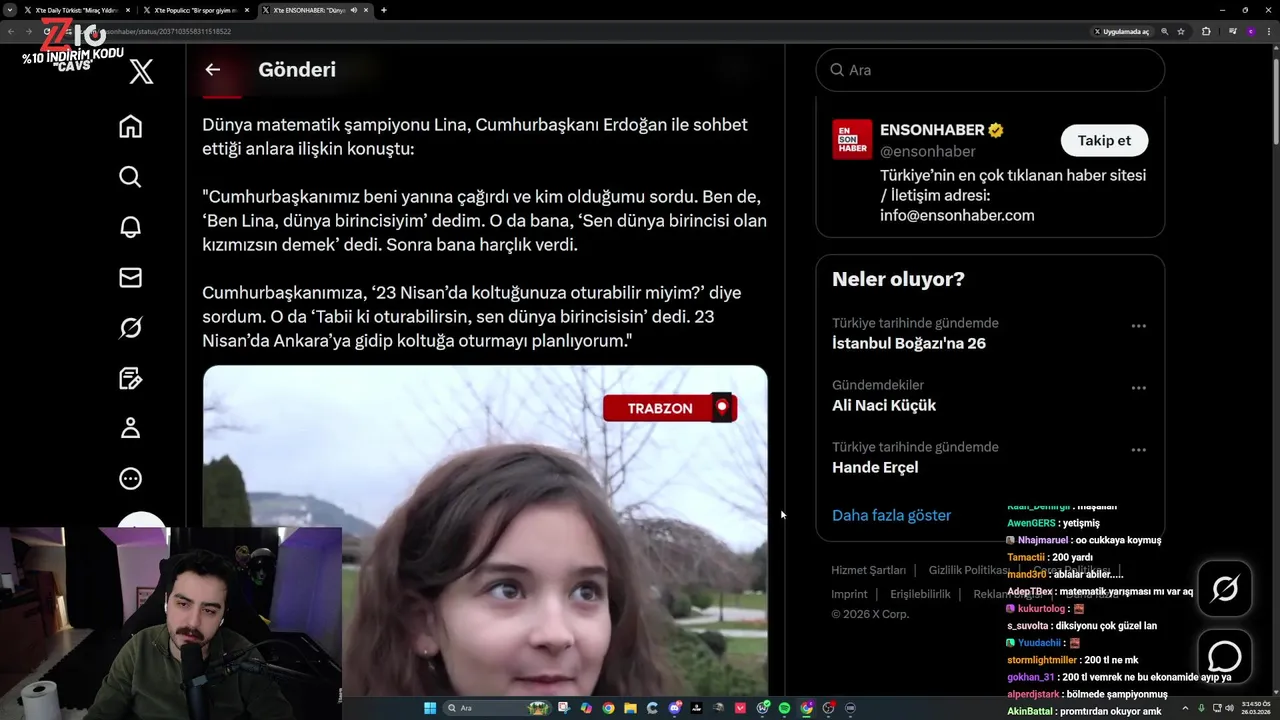The image size is (1280, 720).
Task: Mute the ENSONHABER tab audio icon
Action: [x=354, y=10]
